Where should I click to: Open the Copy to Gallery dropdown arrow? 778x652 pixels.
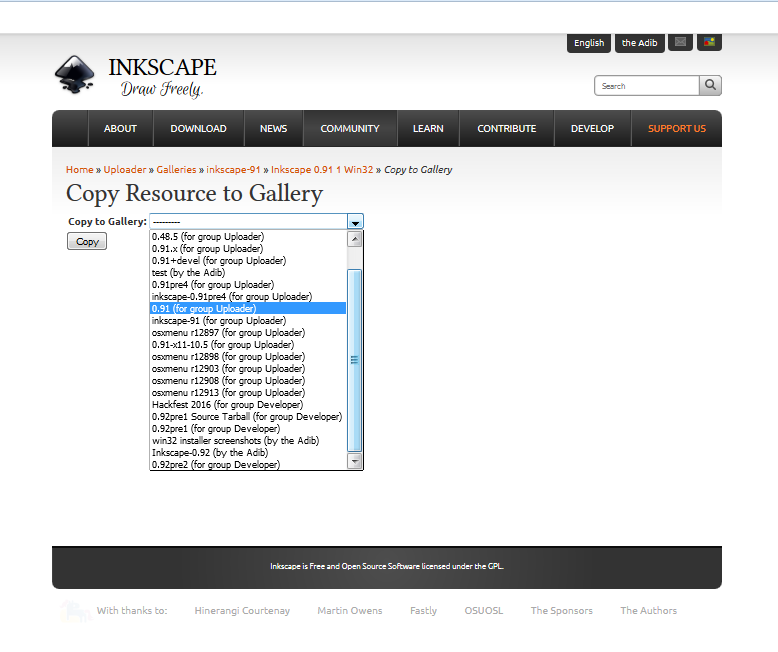click(x=355, y=222)
